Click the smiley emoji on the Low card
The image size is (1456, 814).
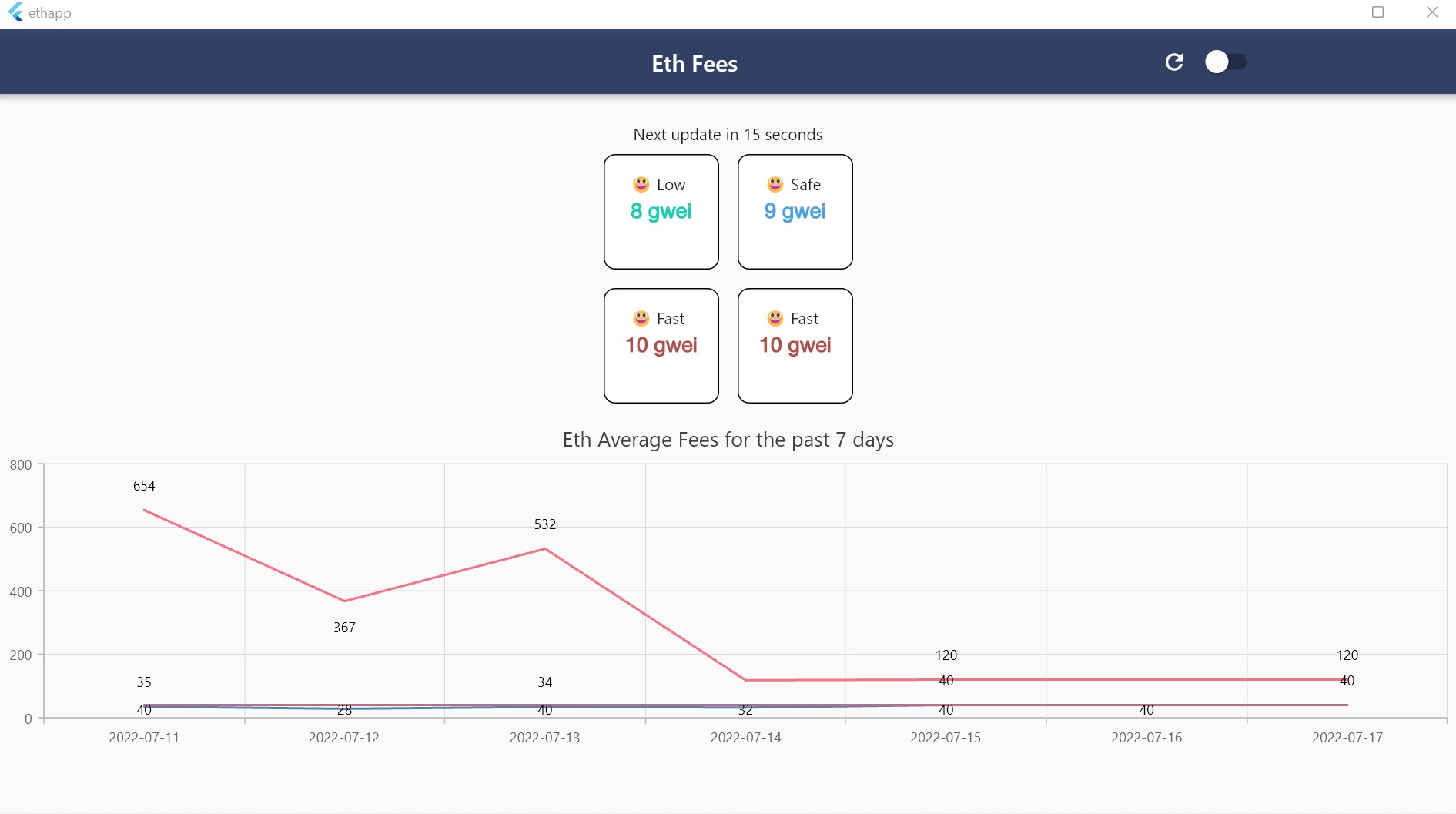coord(640,184)
